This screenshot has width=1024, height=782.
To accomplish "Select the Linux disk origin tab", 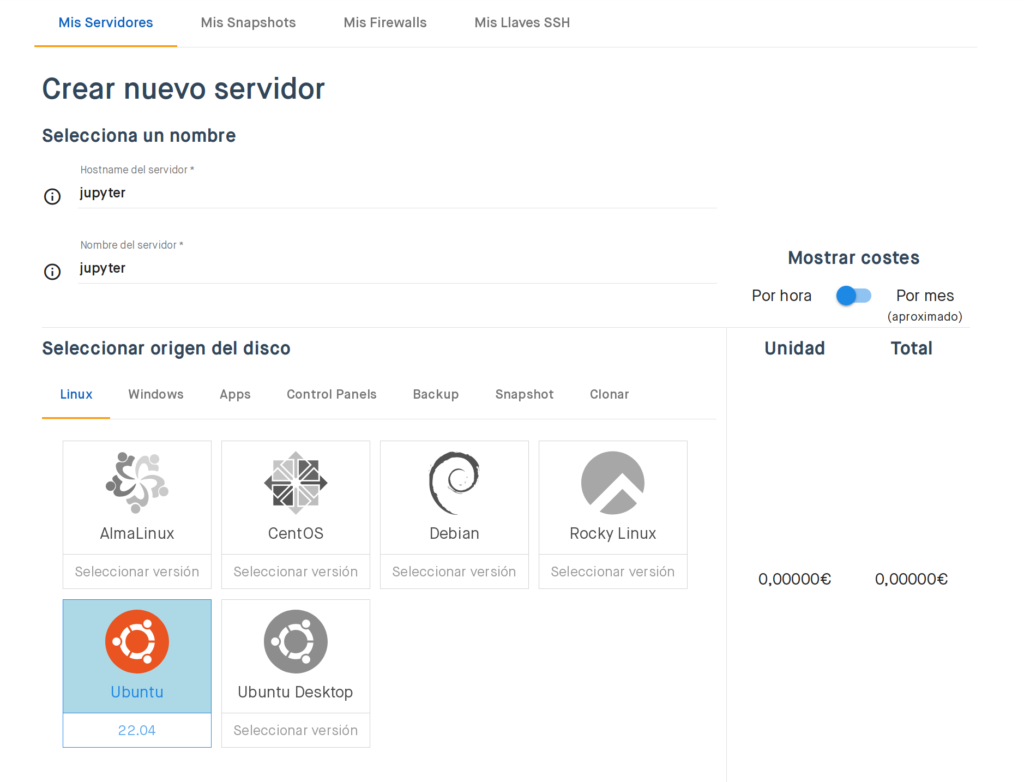I will pyautogui.click(x=76, y=395).
